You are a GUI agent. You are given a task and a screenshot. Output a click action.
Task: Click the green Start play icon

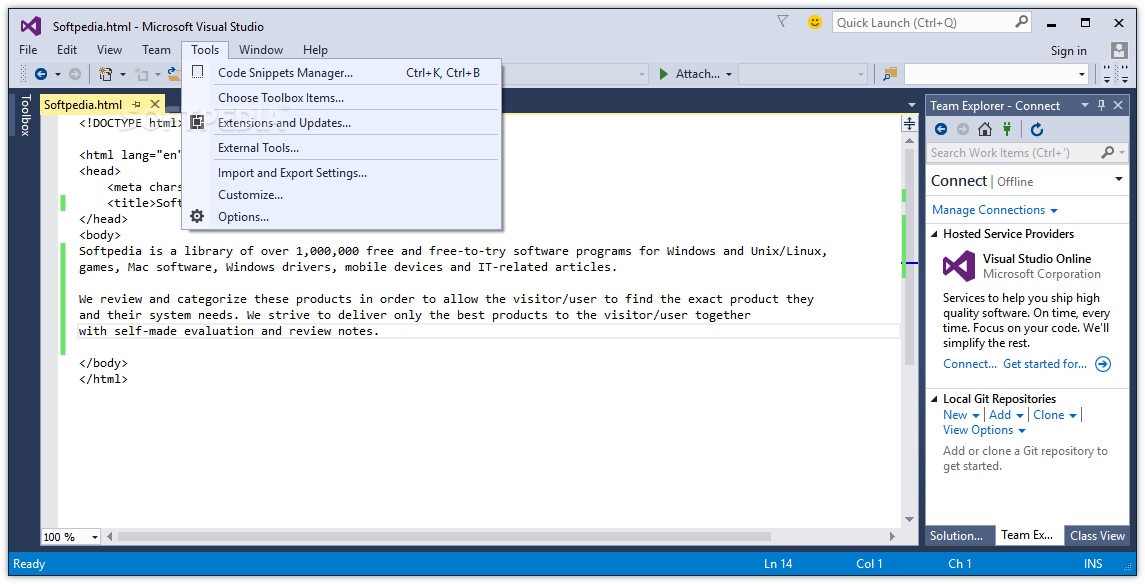tap(664, 74)
